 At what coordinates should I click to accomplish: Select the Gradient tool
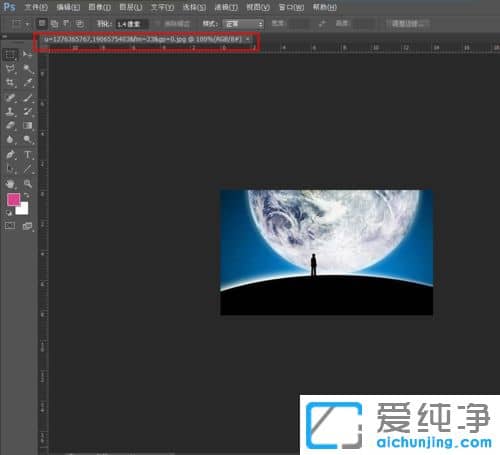point(28,126)
